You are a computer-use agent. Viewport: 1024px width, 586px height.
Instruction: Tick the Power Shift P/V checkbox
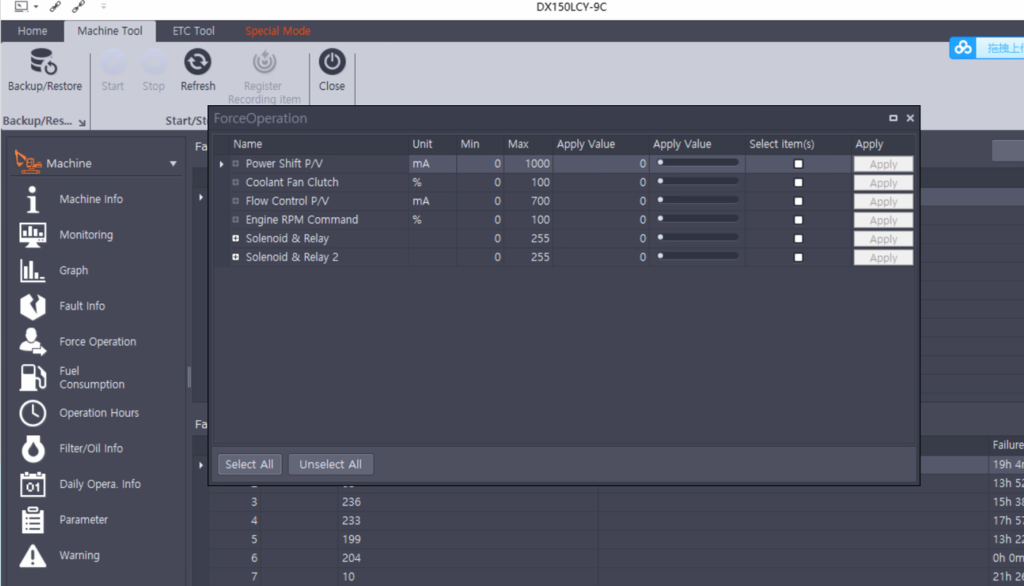point(798,164)
